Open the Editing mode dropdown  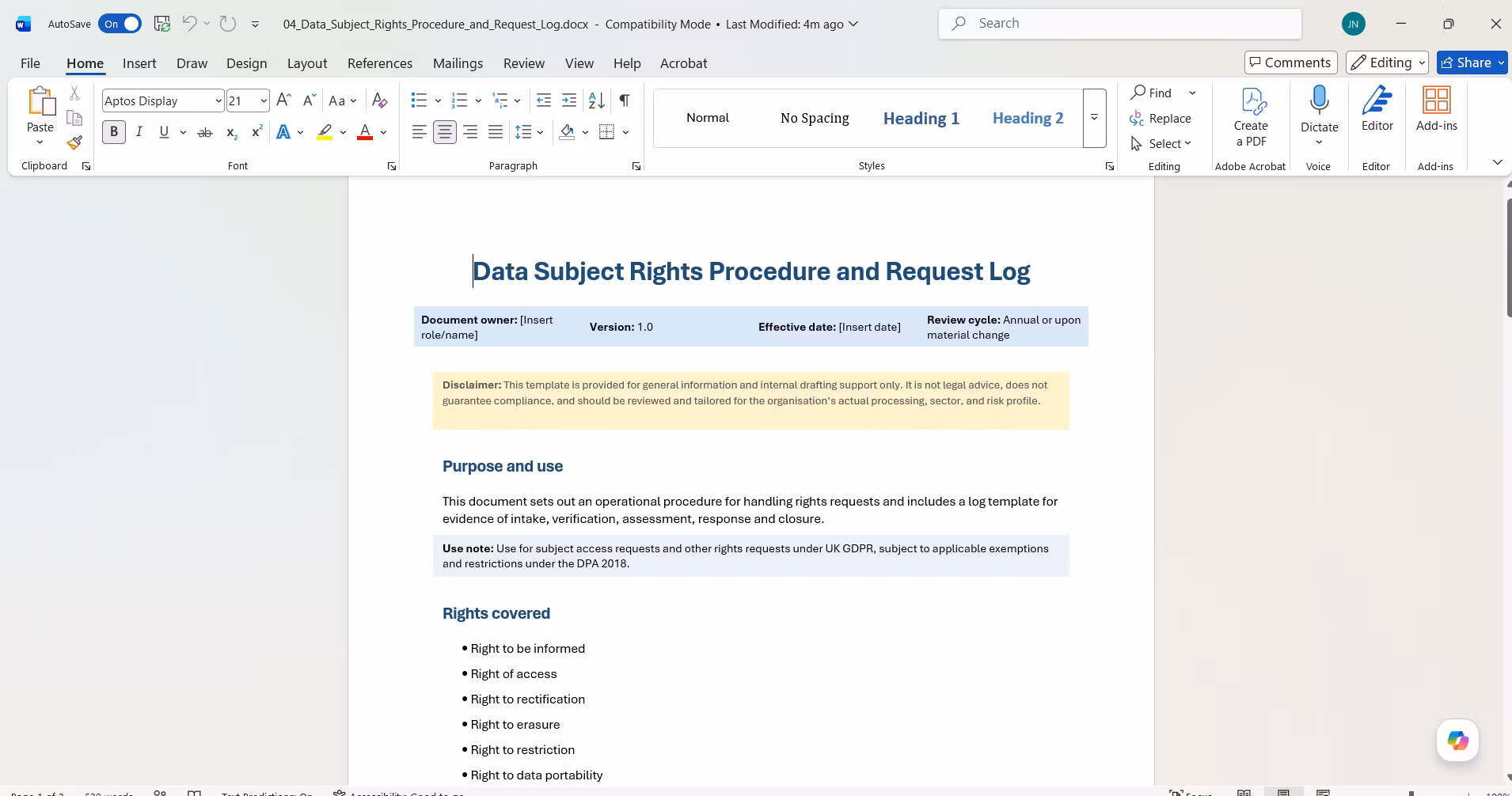1387,63
